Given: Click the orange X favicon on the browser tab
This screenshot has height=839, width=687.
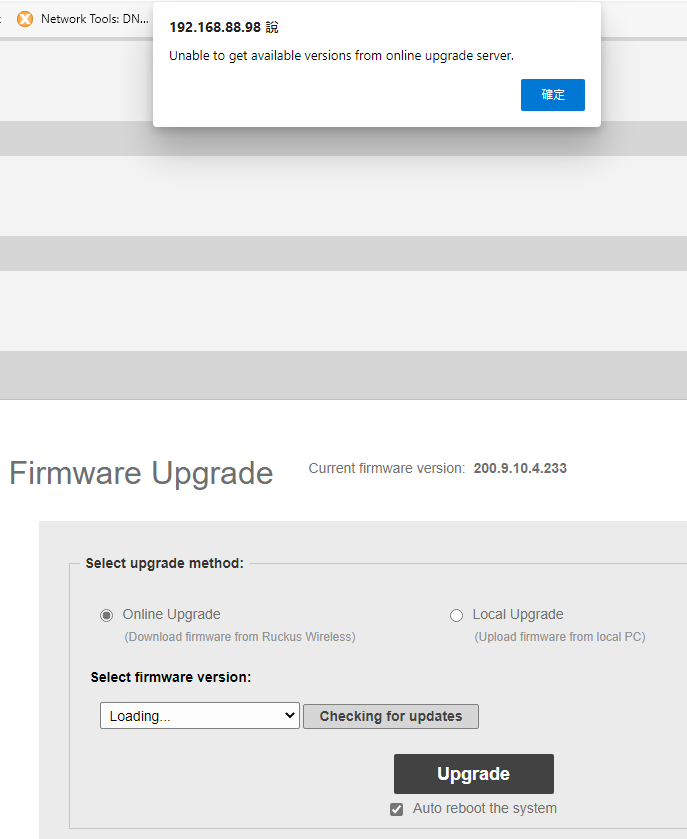Looking at the screenshot, I should (25, 19).
